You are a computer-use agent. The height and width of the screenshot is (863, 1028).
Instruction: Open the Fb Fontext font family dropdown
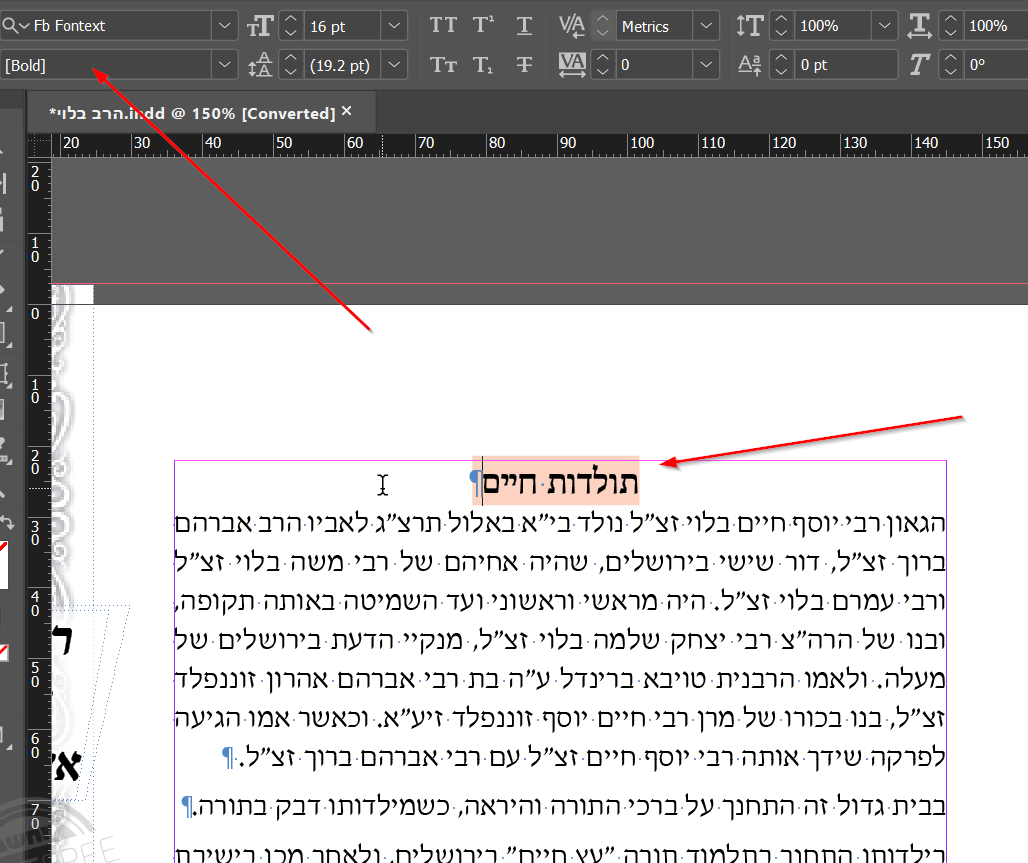[224, 26]
